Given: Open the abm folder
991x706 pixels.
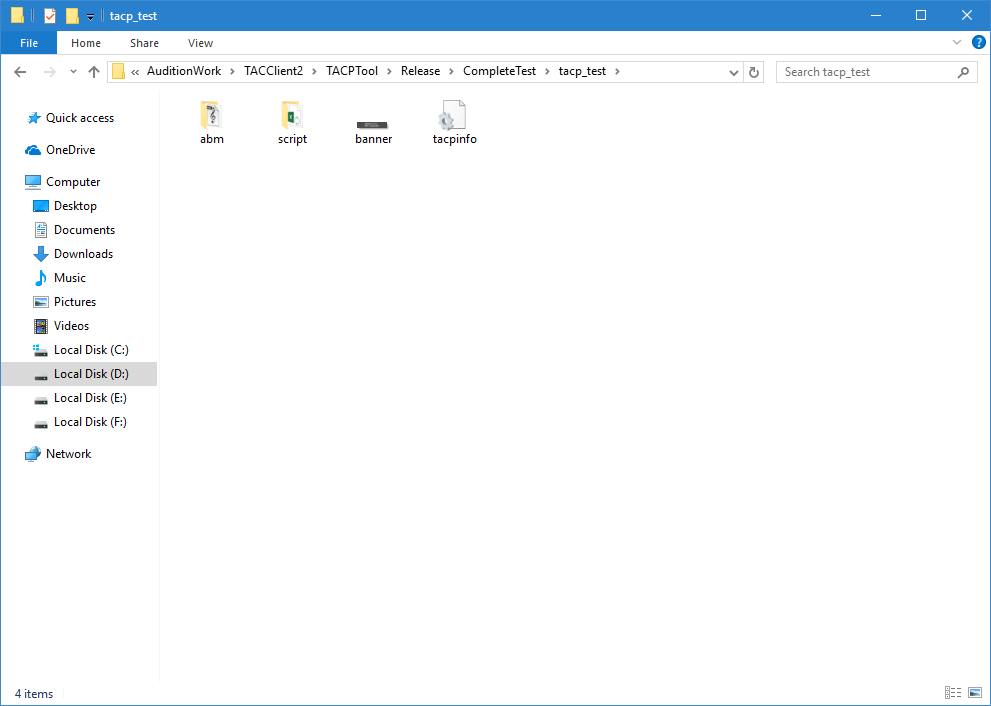Looking at the screenshot, I should pyautogui.click(x=211, y=116).
